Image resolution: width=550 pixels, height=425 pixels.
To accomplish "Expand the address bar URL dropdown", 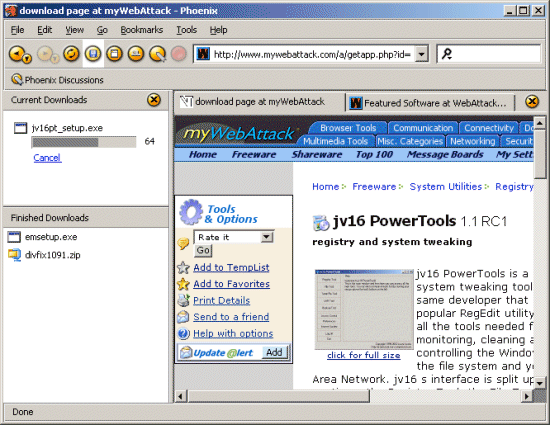I will coord(422,54).
